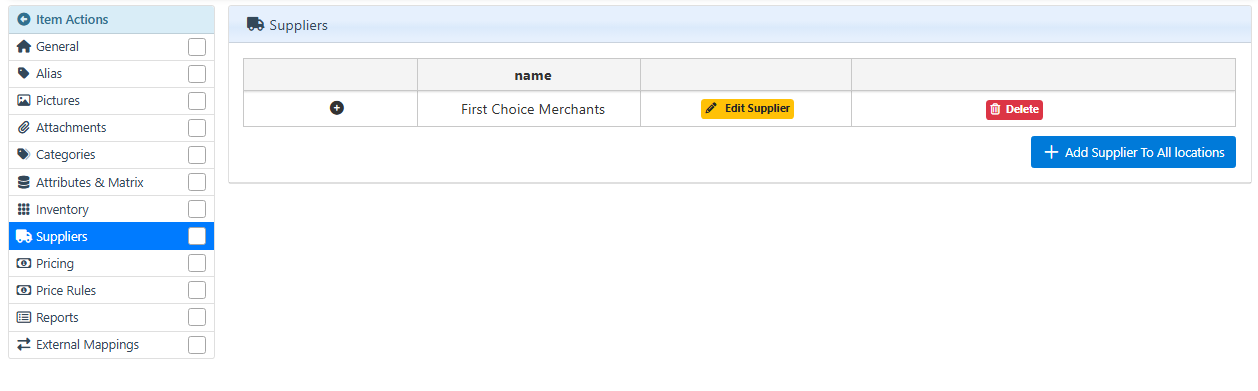Click Add Supplier To All locations
Image resolution: width=1258 pixels, height=391 pixels.
(1133, 152)
